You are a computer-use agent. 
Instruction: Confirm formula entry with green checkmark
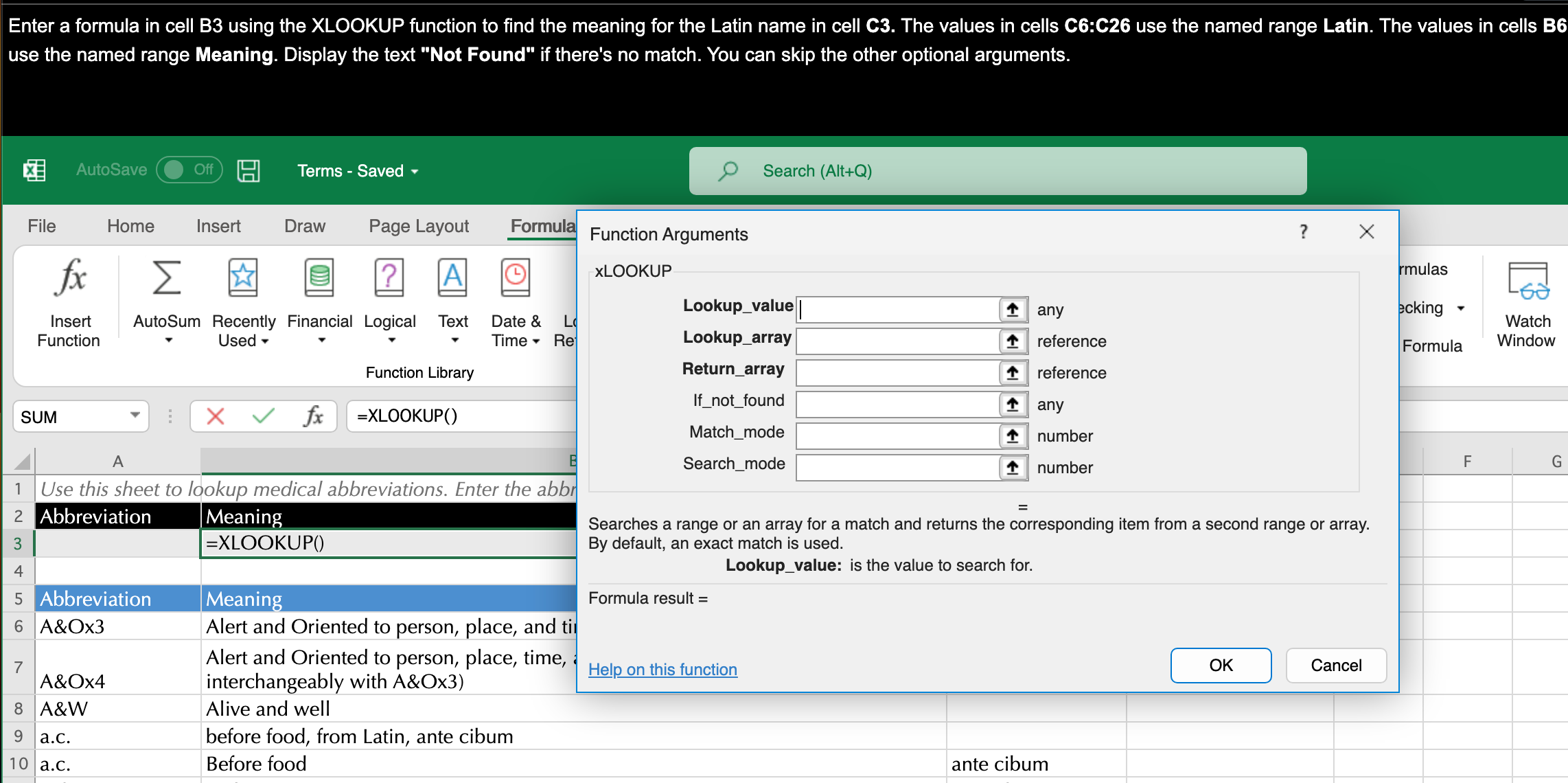[x=264, y=416]
